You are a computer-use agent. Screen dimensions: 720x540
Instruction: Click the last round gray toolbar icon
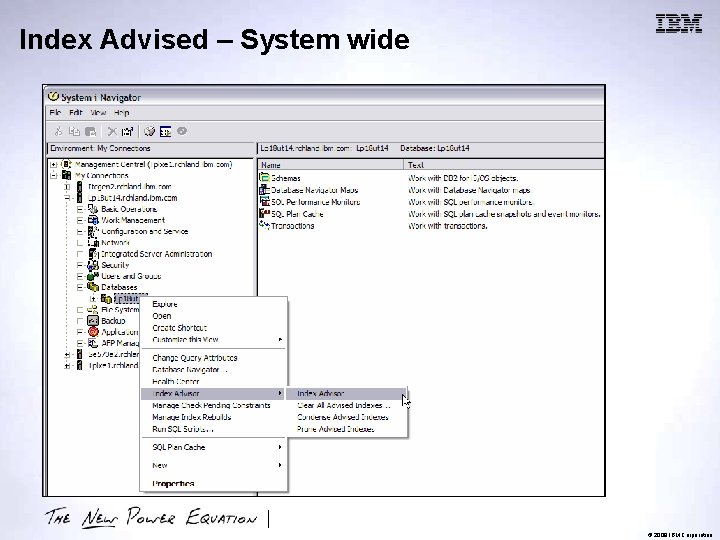[x=182, y=131]
